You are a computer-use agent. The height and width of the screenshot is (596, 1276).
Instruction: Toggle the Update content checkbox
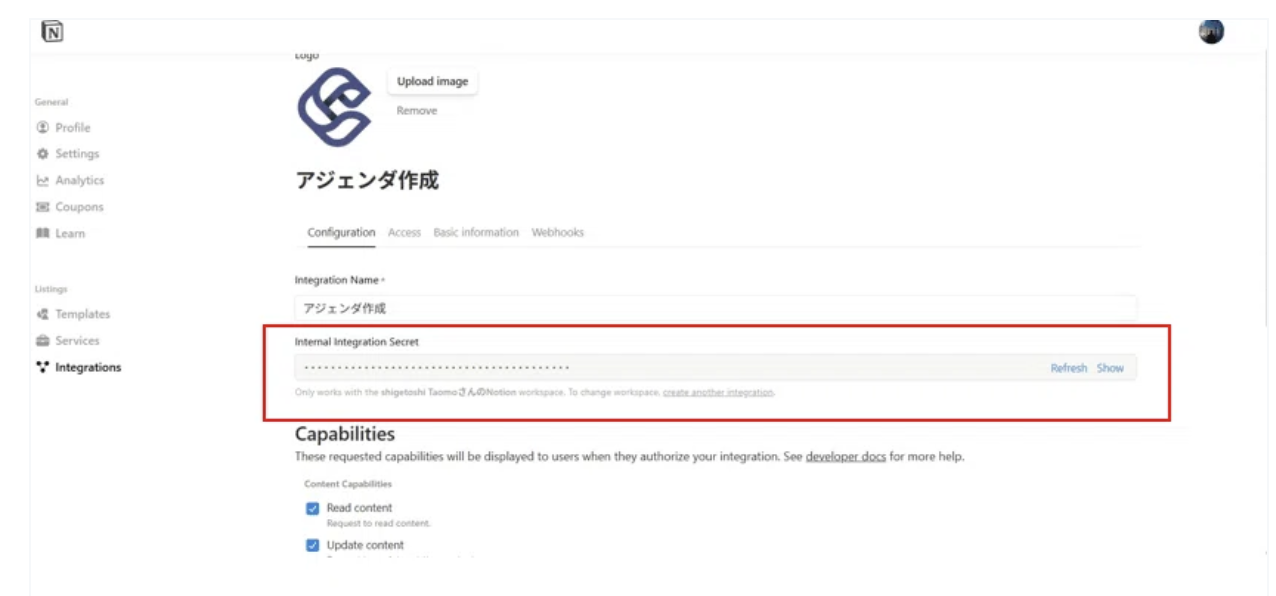312,546
